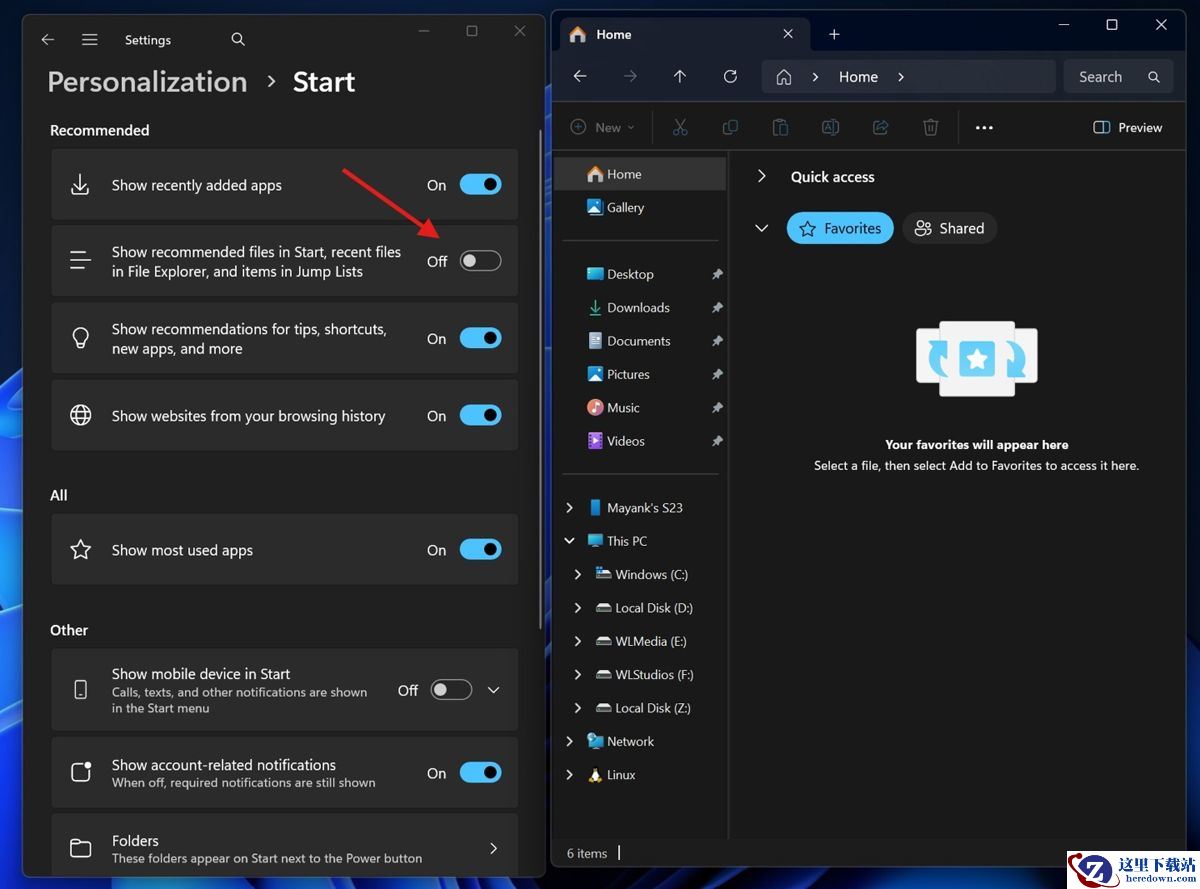
Task: Click the Up arrow navigation icon
Action: pos(680,77)
